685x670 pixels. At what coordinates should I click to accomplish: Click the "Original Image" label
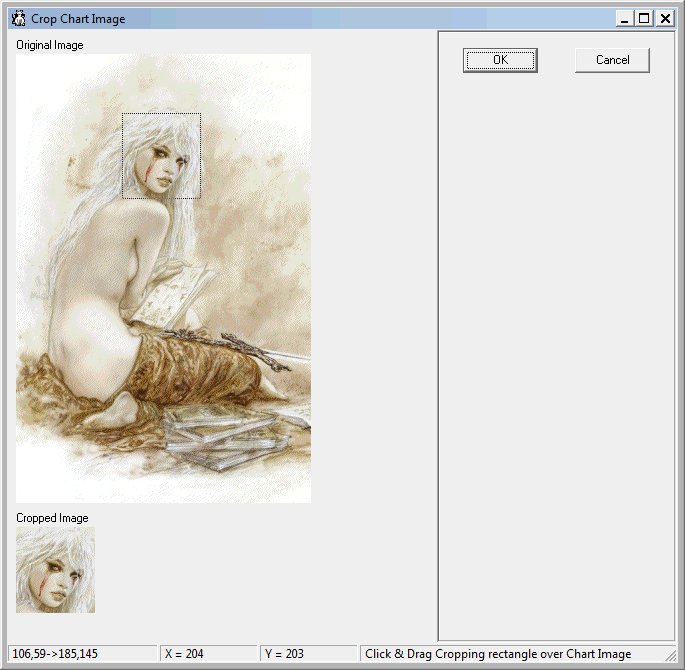[50, 45]
